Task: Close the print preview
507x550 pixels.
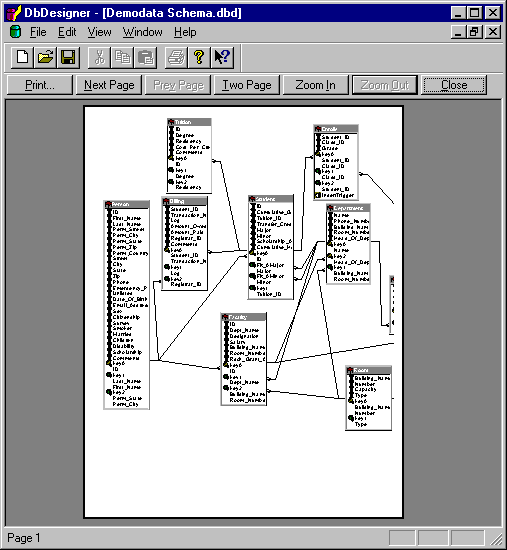Action: [x=454, y=85]
